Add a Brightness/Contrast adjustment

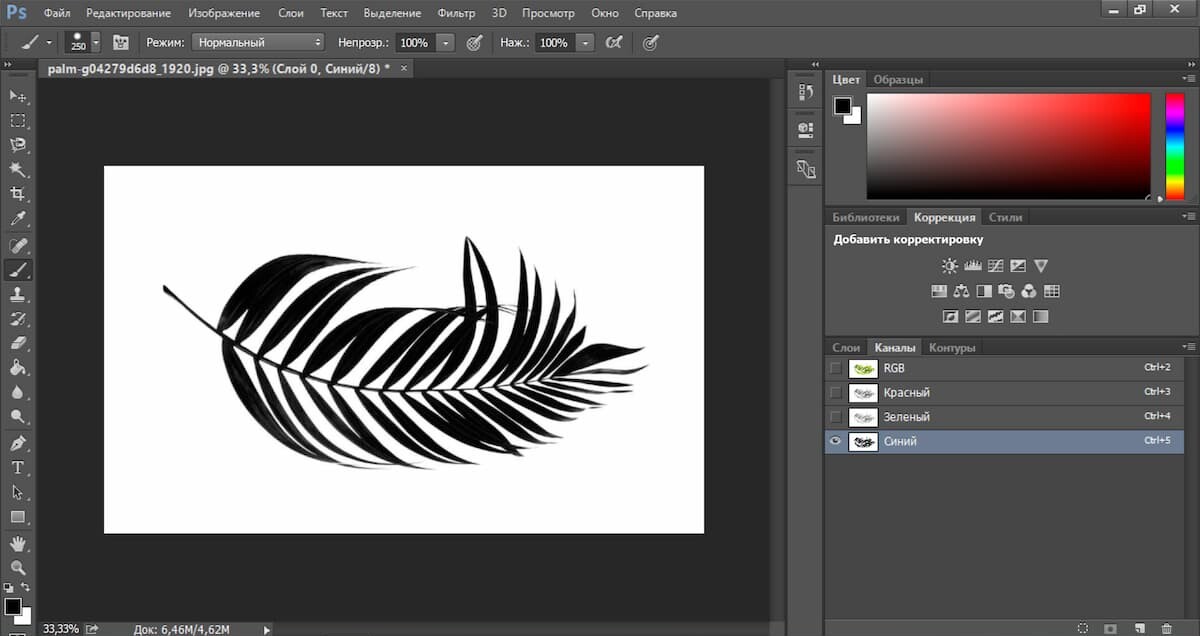949,266
